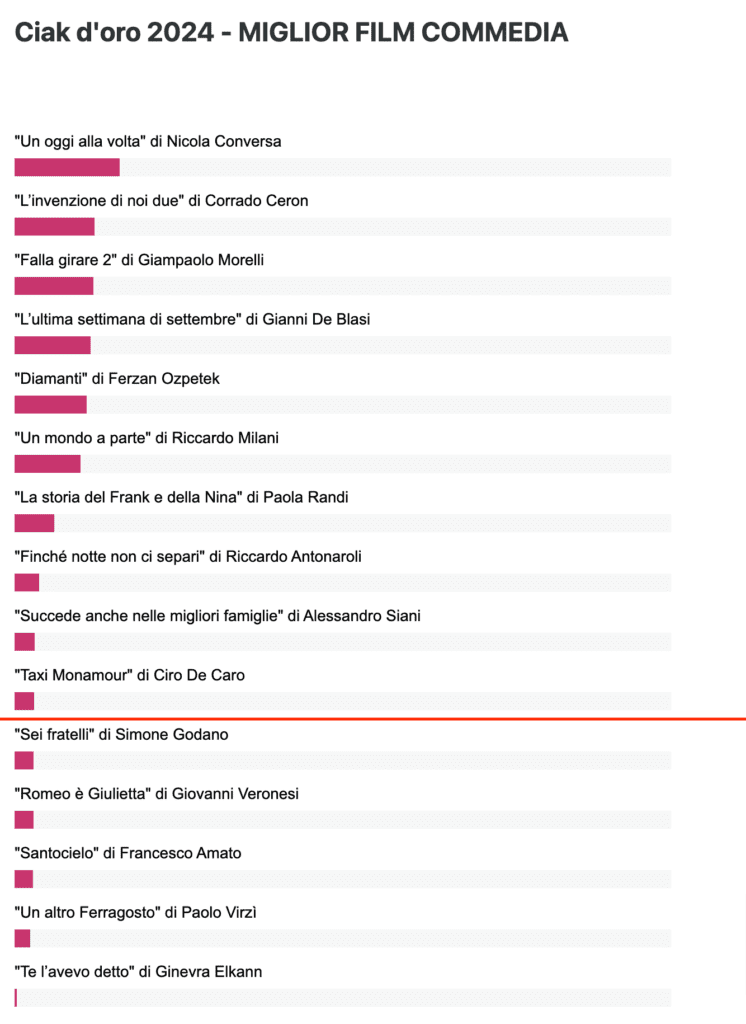
Task: Click "Te l'avevo detto" di Ginevra Elkann
Action: click(138, 972)
